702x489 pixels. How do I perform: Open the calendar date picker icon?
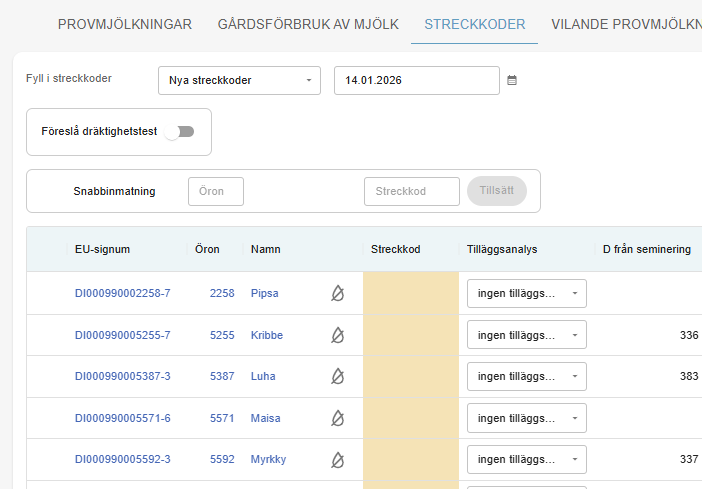coord(512,80)
